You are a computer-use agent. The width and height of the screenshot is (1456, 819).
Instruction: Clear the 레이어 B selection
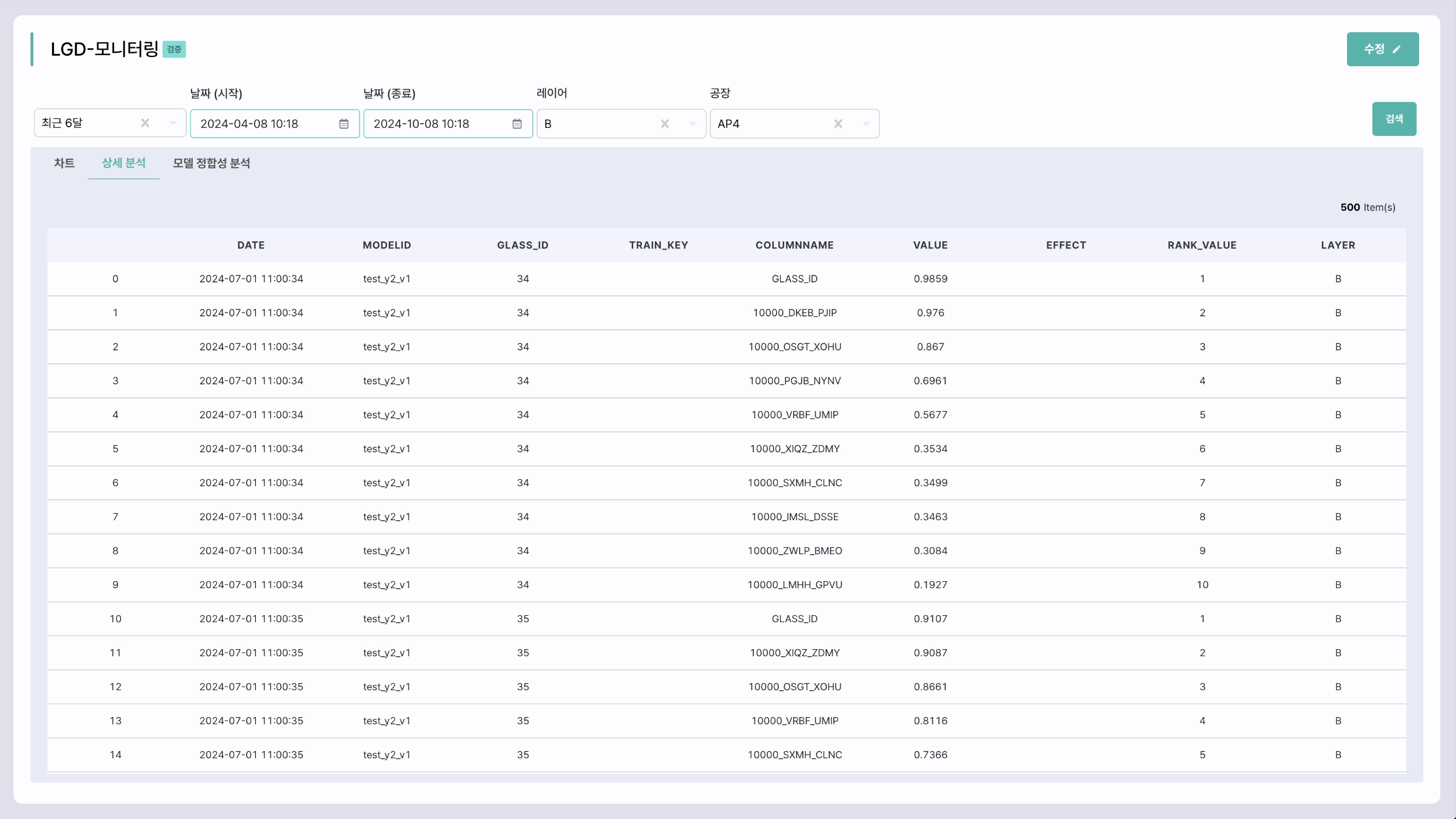coord(665,124)
